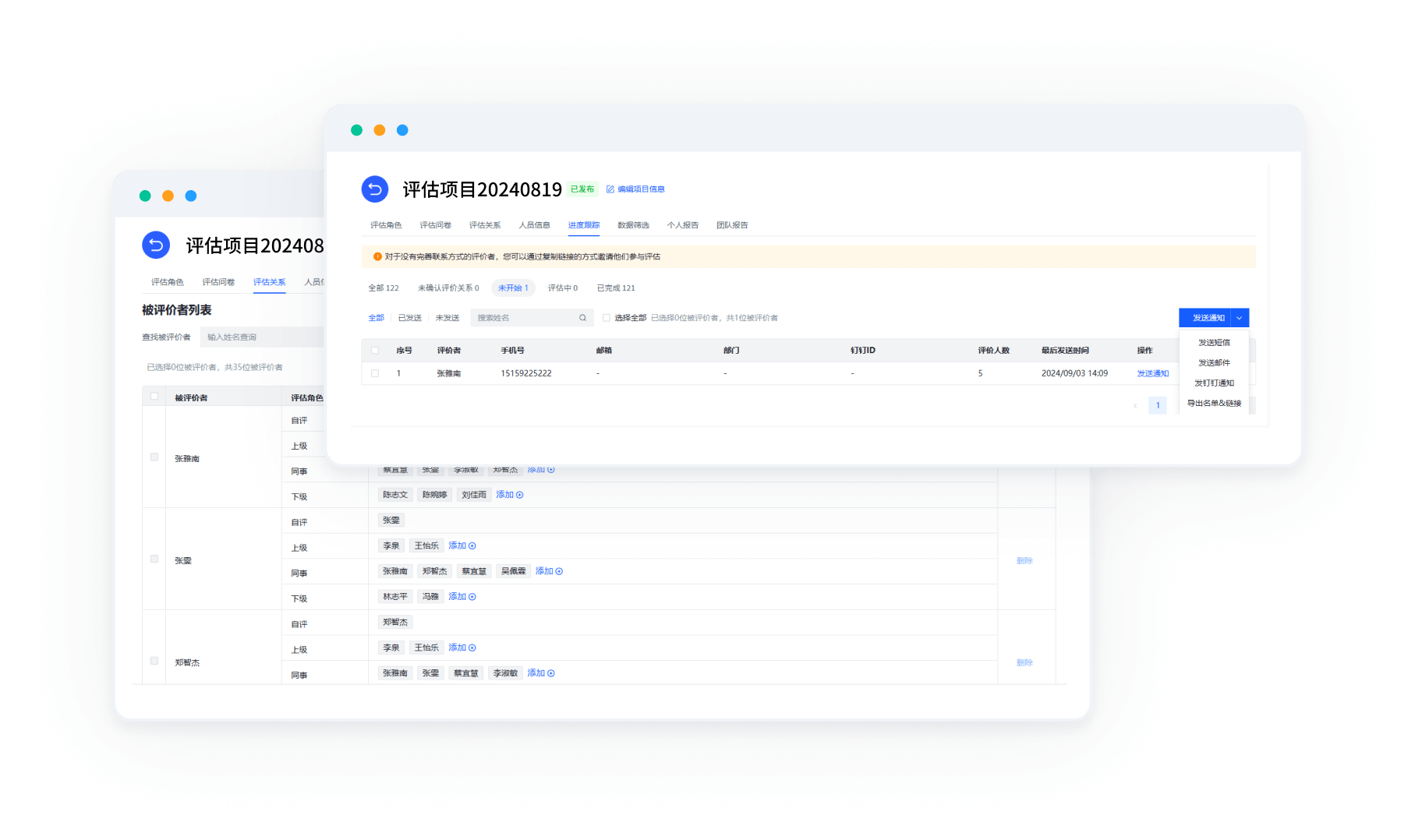1415x840 pixels.
Task: Open 评估角色 tab in rear window
Action: click(x=168, y=282)
